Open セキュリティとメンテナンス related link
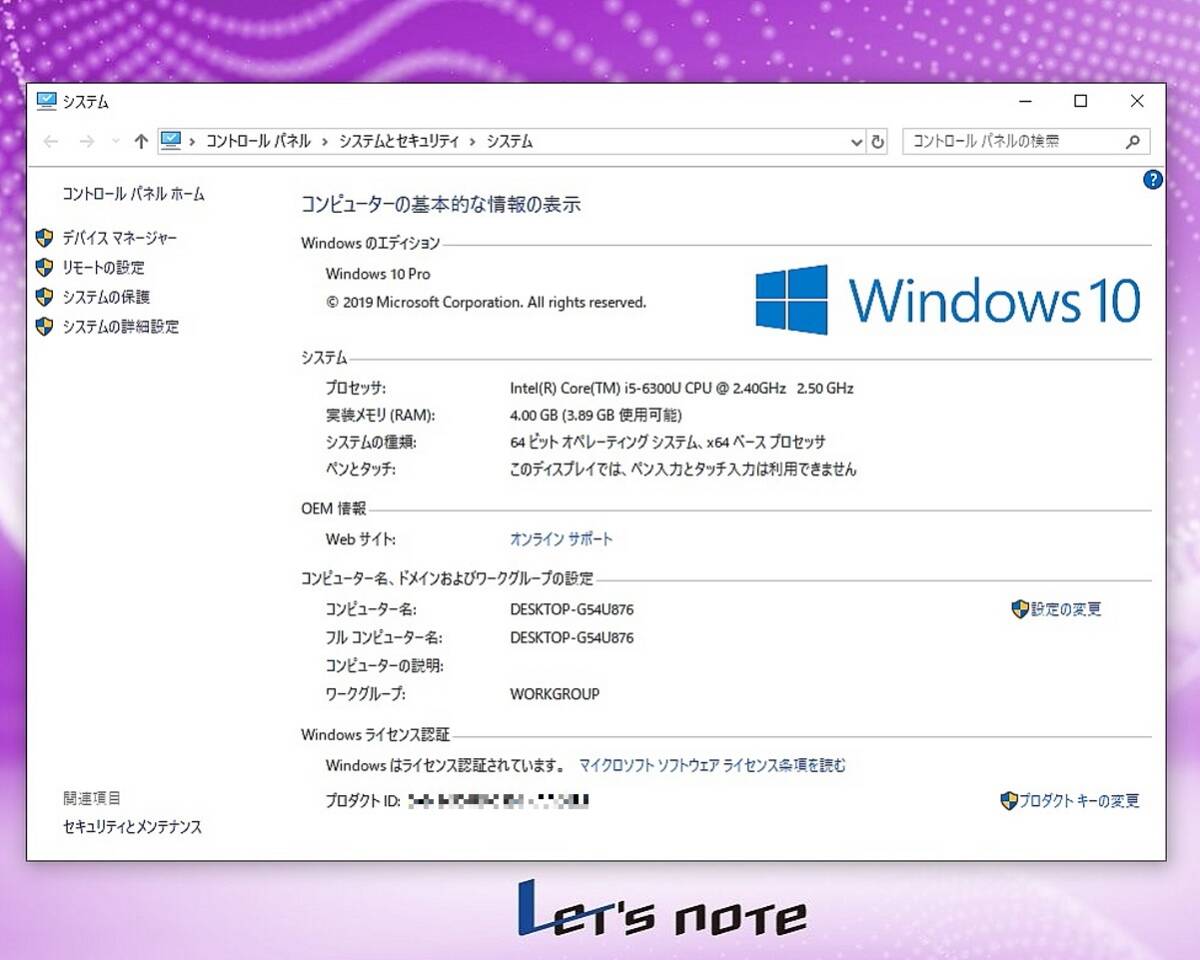1200x960 pixels. (132, 827)
